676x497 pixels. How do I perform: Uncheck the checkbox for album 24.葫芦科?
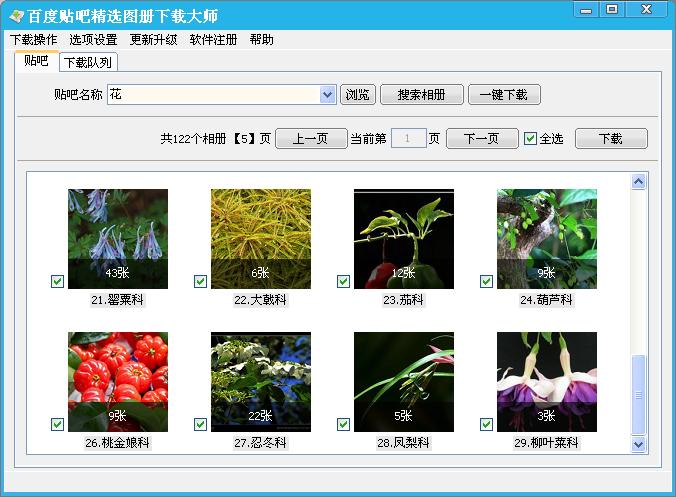coord(486,281)
